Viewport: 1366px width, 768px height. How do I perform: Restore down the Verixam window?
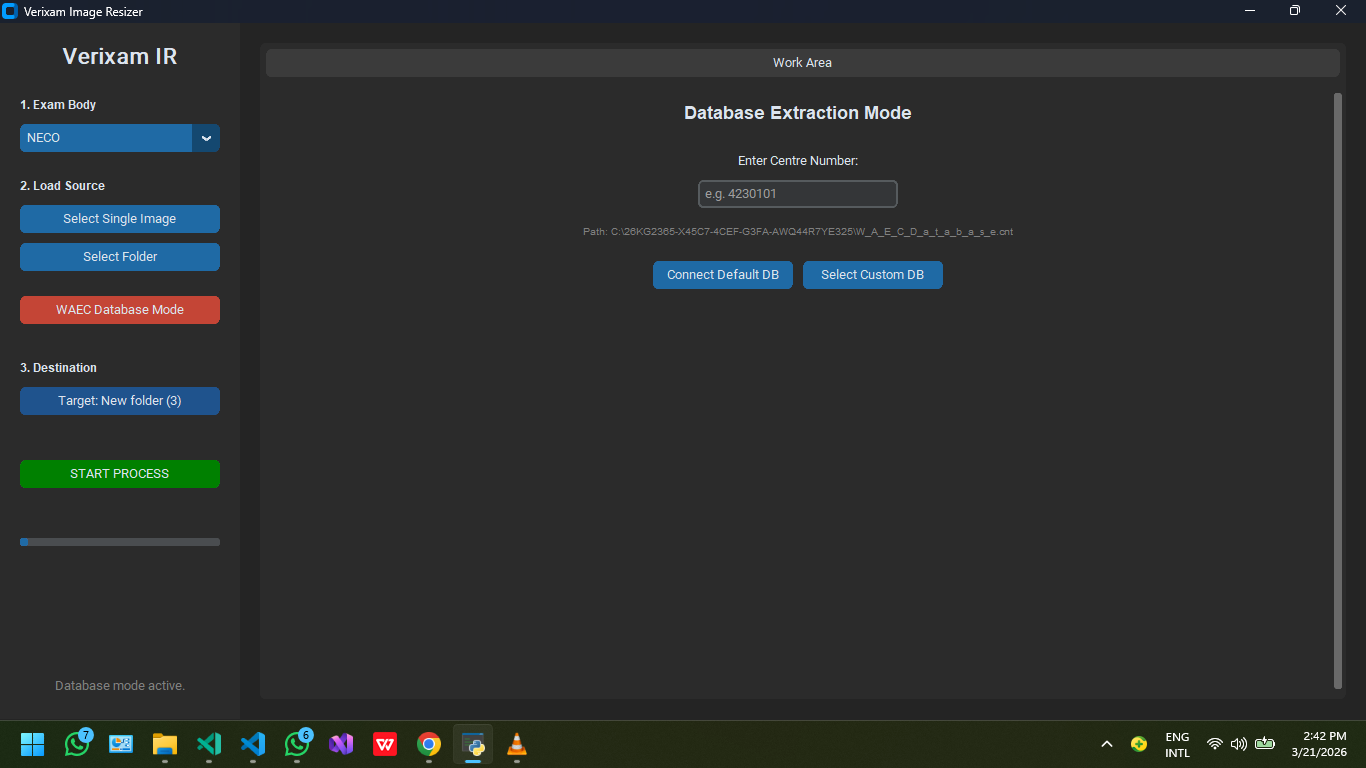(1295, 11)
